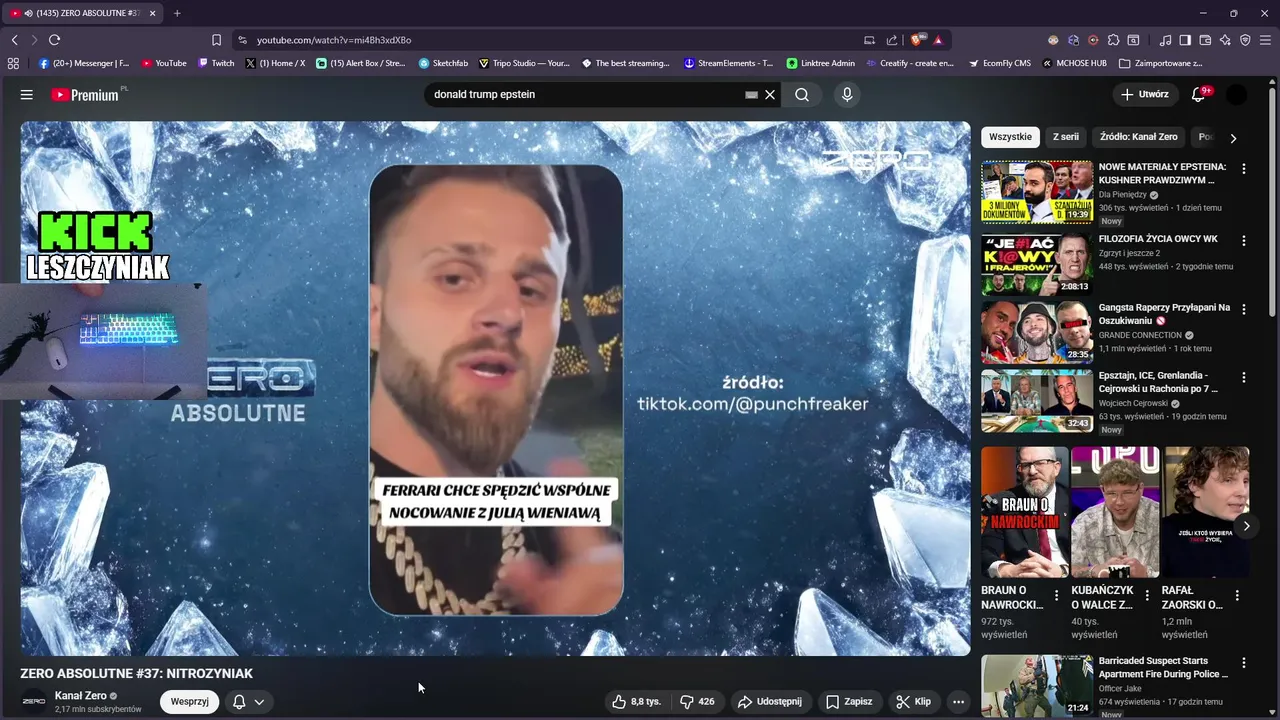This screenshot has width=1280, height=720.
Task: Open the Brave Wallet icon
Action: coord(1205,40)
